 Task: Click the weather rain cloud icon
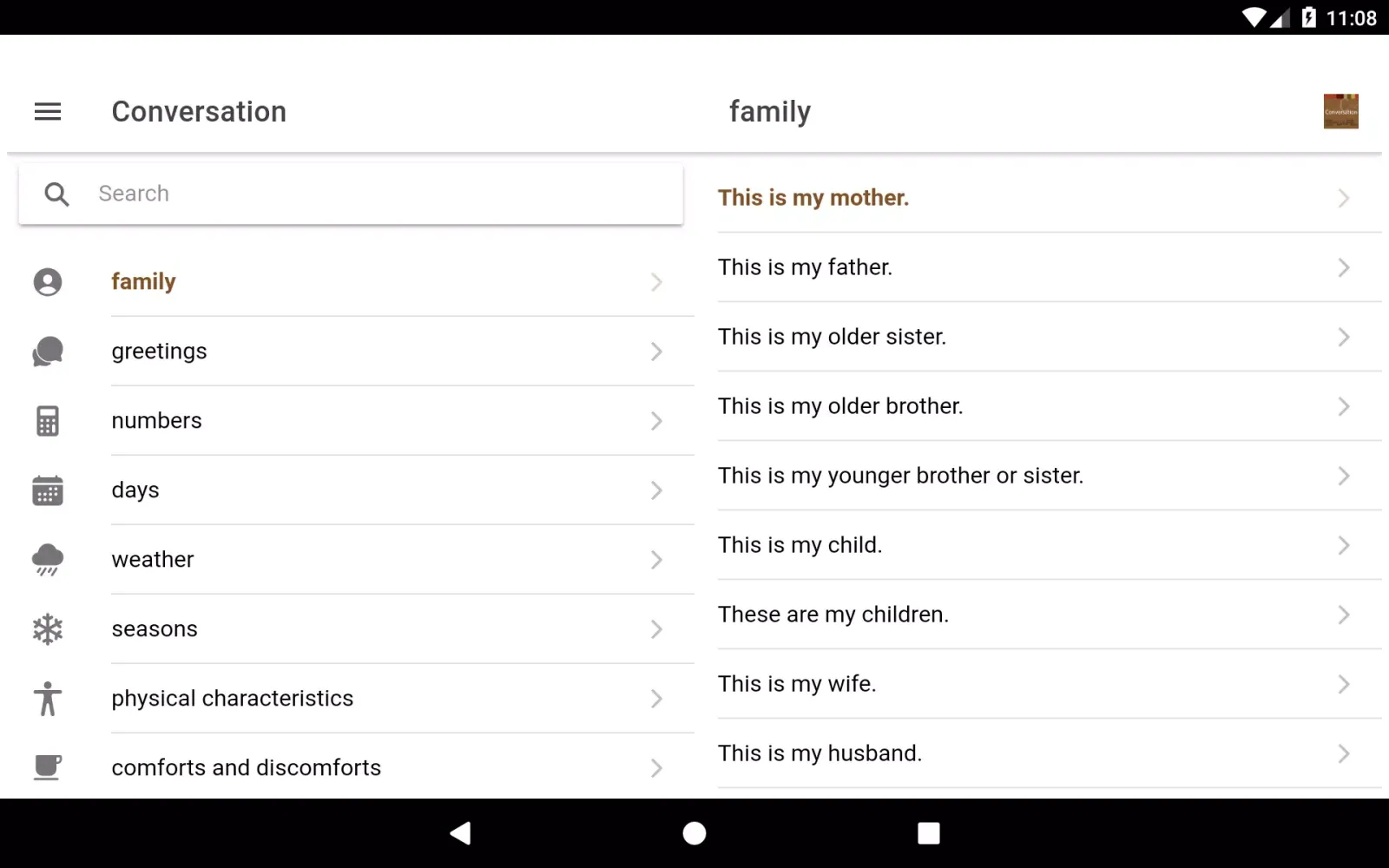coord(48,560)
